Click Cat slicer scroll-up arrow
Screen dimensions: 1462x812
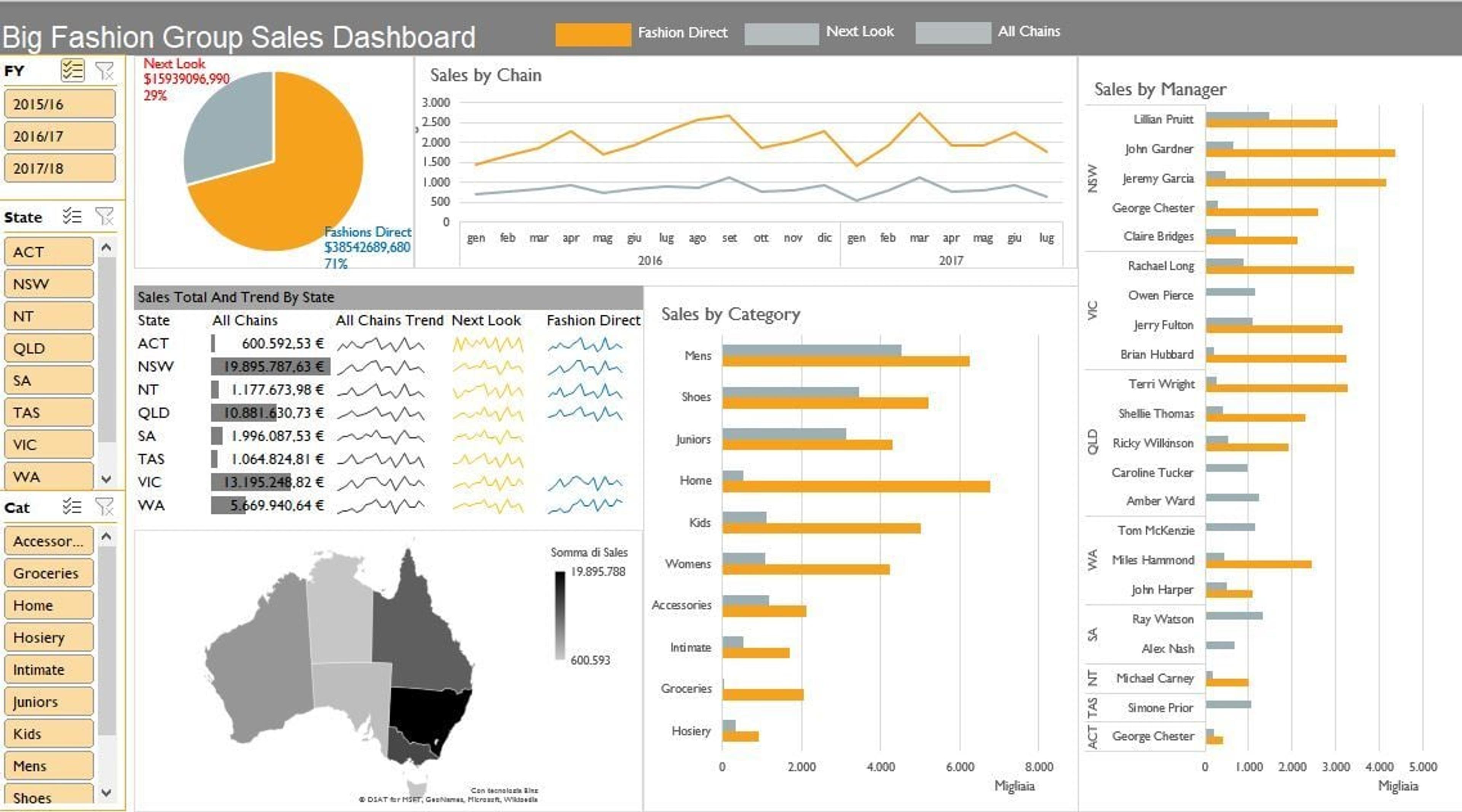(106, 536)
